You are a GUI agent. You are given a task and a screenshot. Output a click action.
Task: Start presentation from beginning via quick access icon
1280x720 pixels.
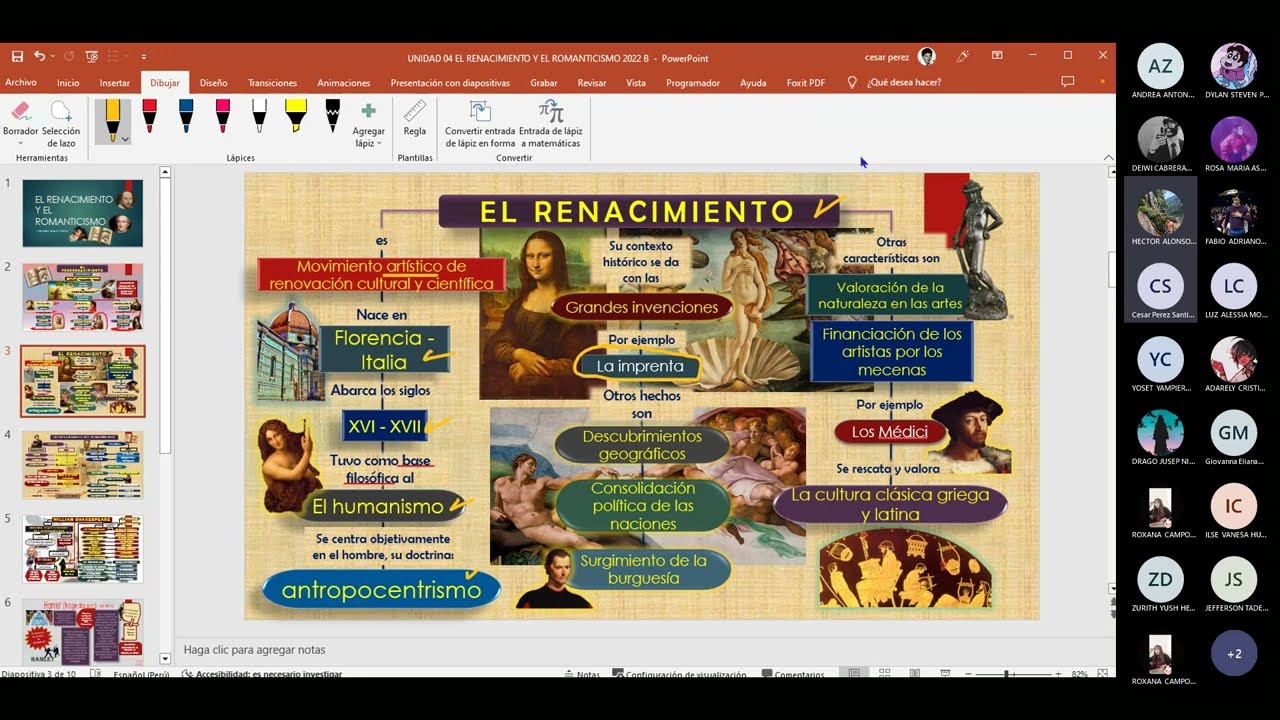(92, 56)
